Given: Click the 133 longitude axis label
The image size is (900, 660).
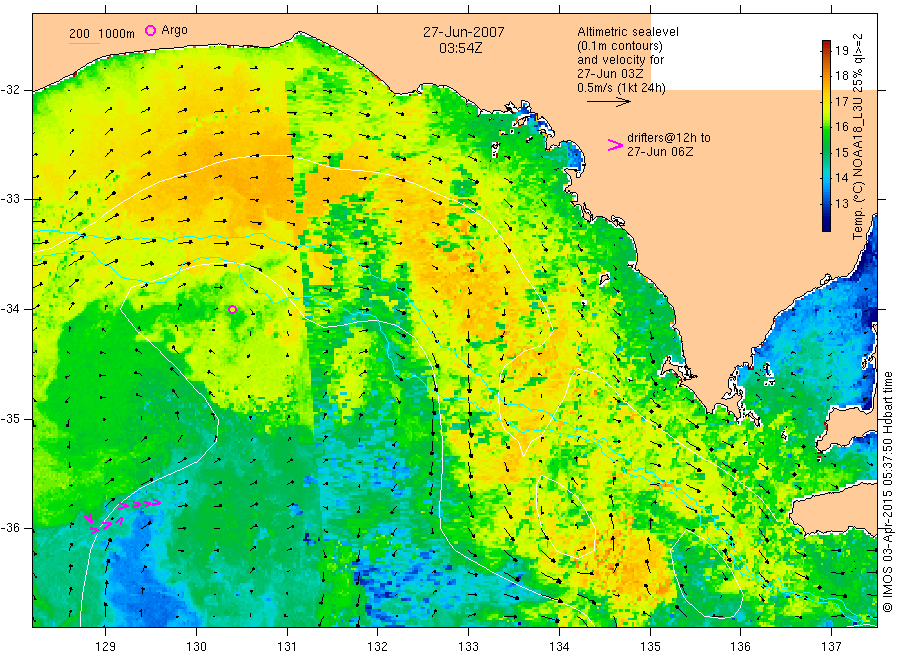Looking at the screenshot, I should point(468,647).
